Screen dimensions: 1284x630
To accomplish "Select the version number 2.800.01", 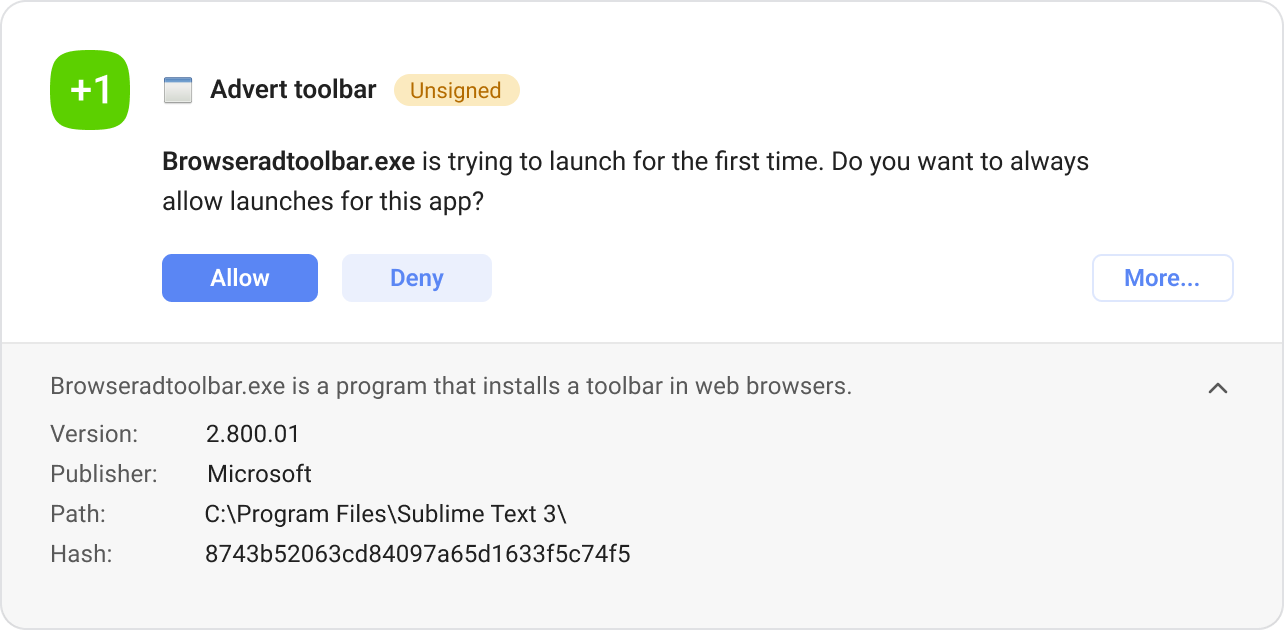I will click(252, 434).
